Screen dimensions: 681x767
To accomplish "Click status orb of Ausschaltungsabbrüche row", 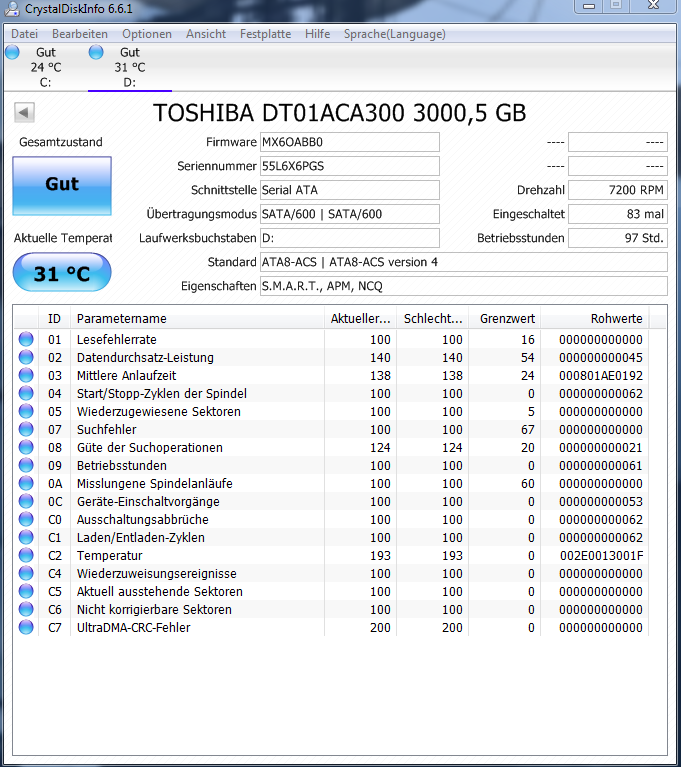I will pos(26,519).
